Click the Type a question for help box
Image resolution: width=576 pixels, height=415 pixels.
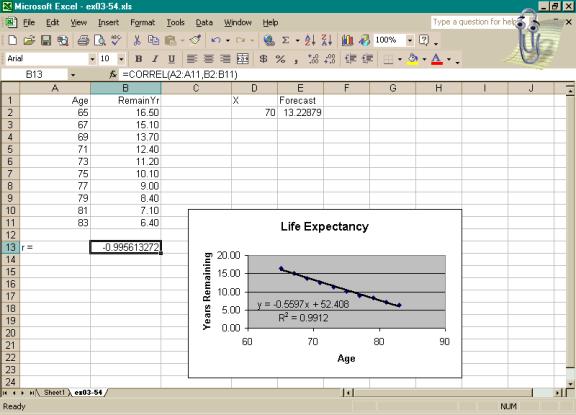click(474, 22)
